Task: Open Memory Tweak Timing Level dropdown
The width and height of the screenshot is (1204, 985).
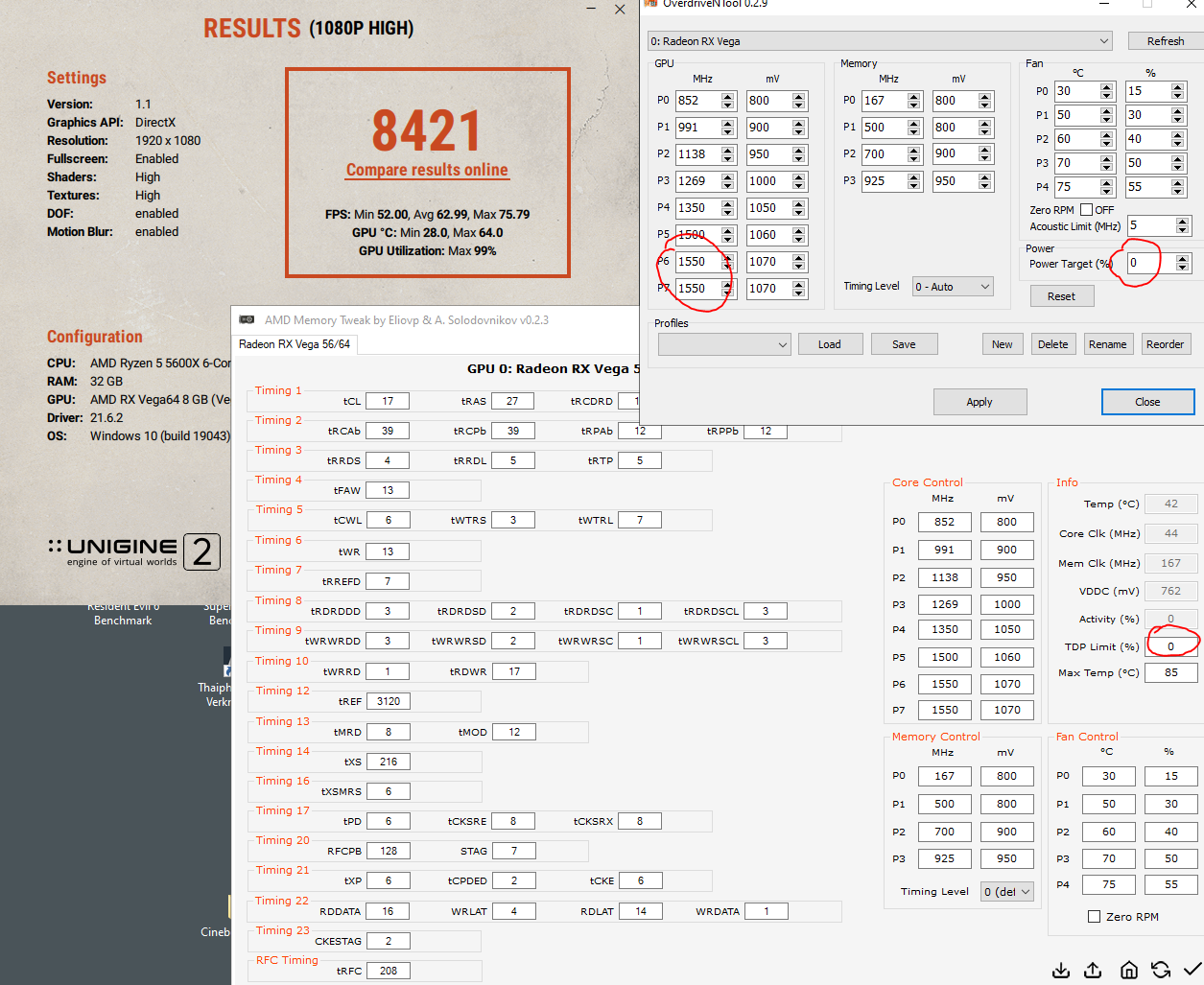Action: (x=1007, y=892)
